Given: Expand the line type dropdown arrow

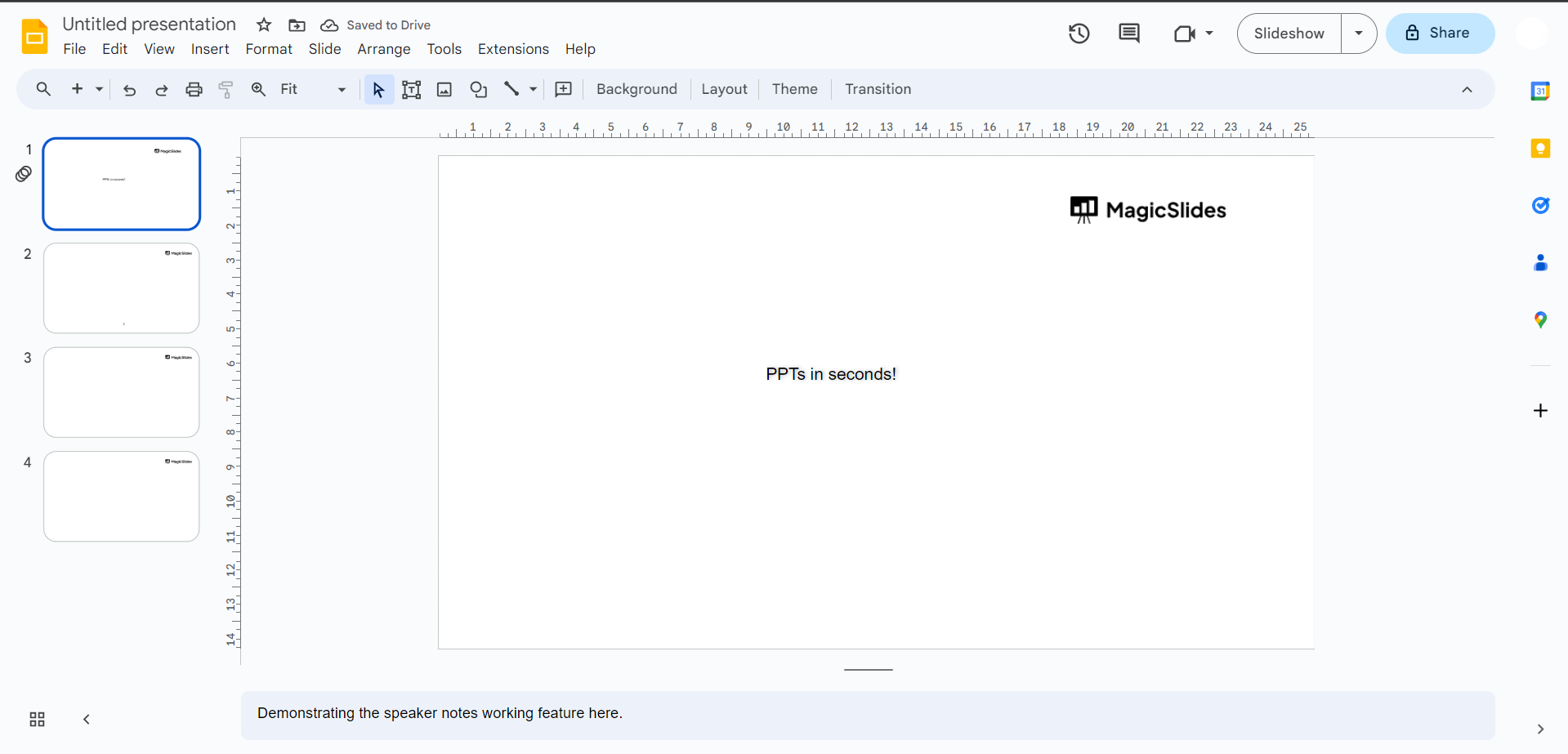Looking at the screenshot, I should tap(533, 89).
